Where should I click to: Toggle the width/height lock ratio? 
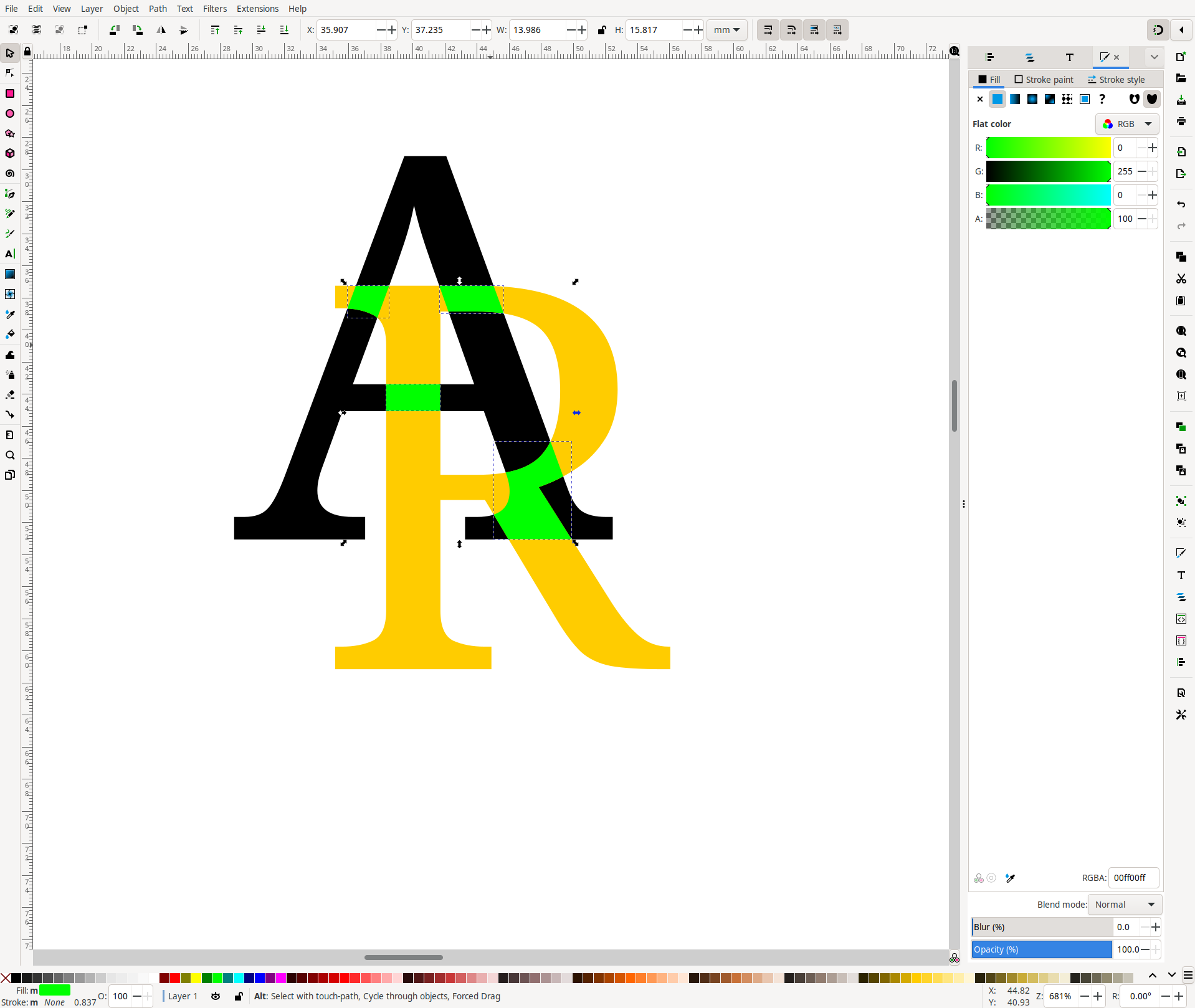coord(601,30)
